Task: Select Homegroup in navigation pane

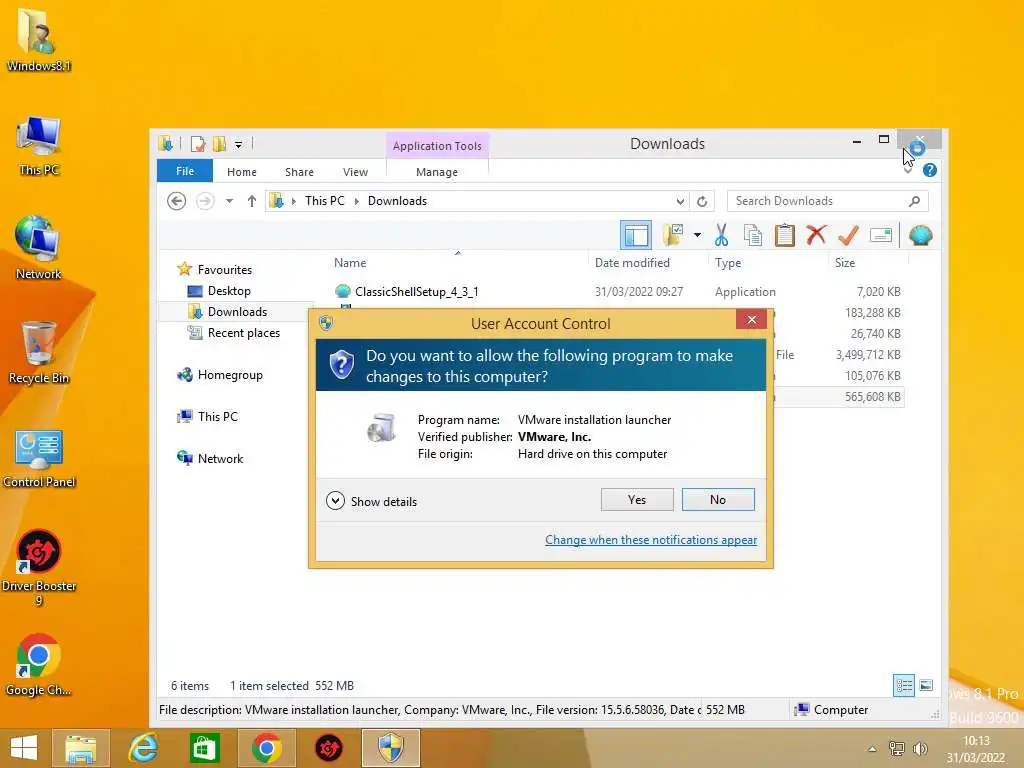Action: point(230,375)
